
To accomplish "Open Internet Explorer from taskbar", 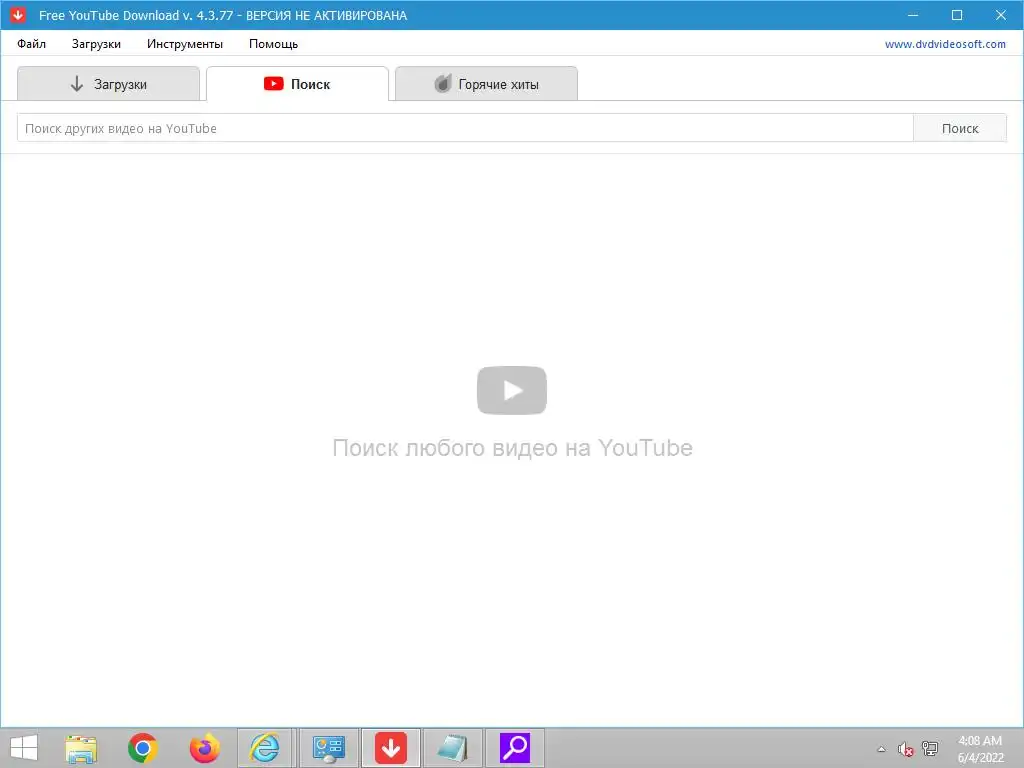I will coord(265,748).
